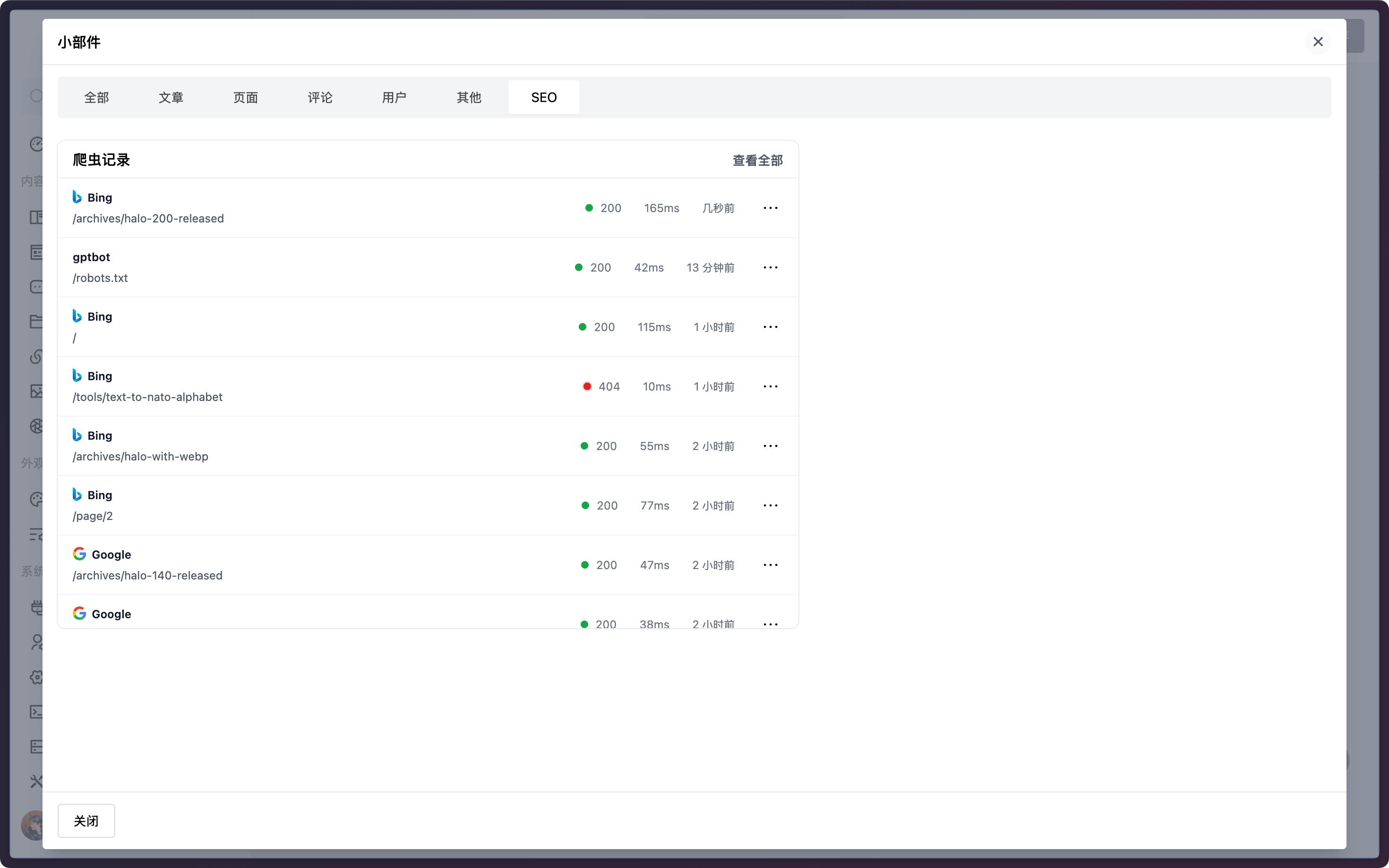Click the /tools/text-to-nato-alphabet path
The width and height of the screenshot is (1389, 868).
click(x=147, y=397)
